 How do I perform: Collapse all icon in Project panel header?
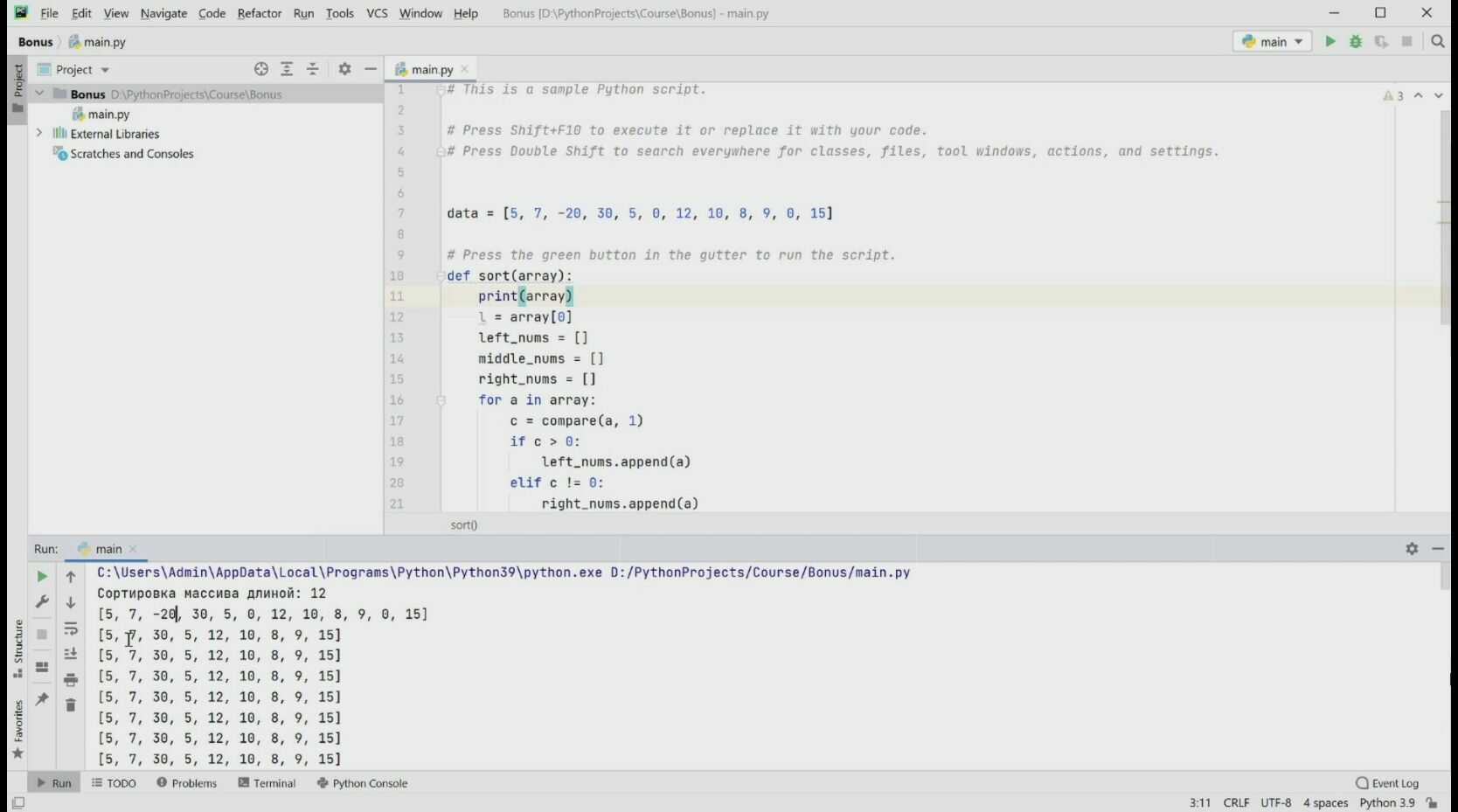pos(313,69)
